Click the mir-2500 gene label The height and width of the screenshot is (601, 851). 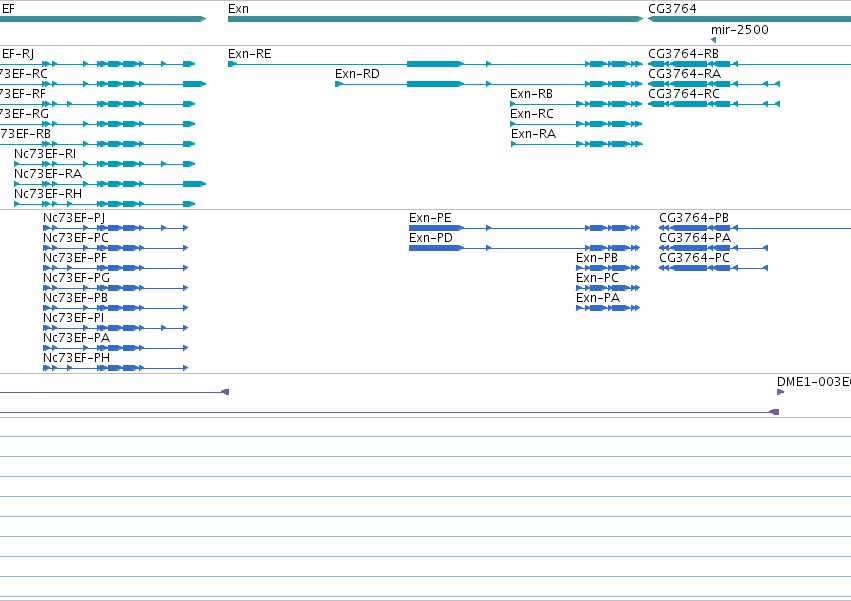(x=740, y=29)
